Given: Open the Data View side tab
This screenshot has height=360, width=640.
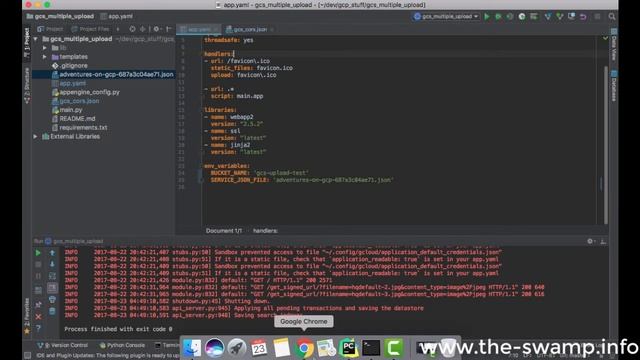Looking at the screenshot, I should coord(614,44).
